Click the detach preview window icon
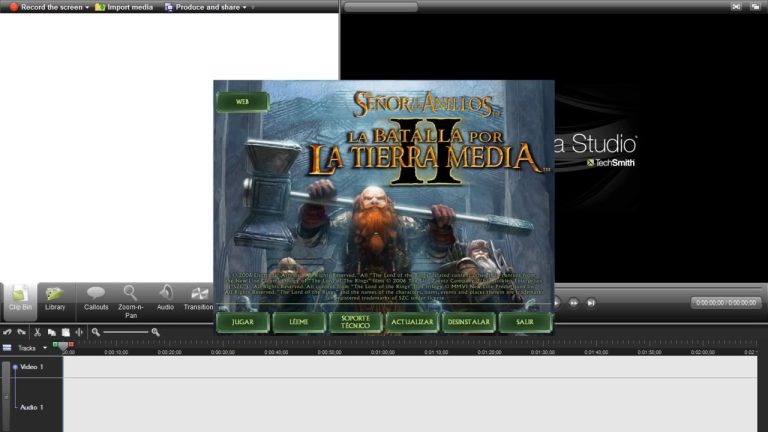The height and width of the screenshot is (432, 768). click(755, 6)
